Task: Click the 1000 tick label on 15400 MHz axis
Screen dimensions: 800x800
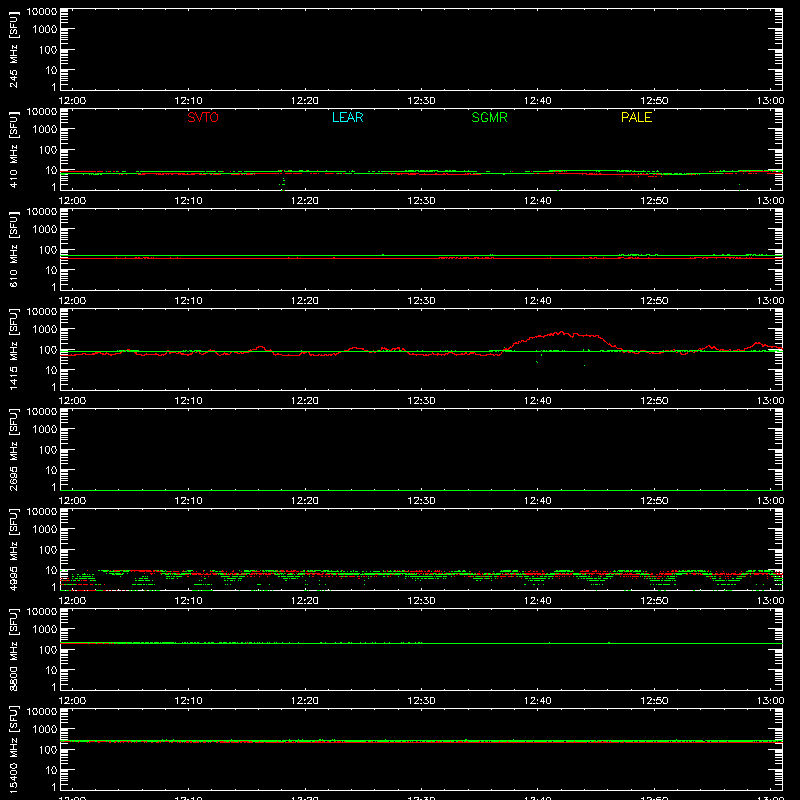Action: 45,730
